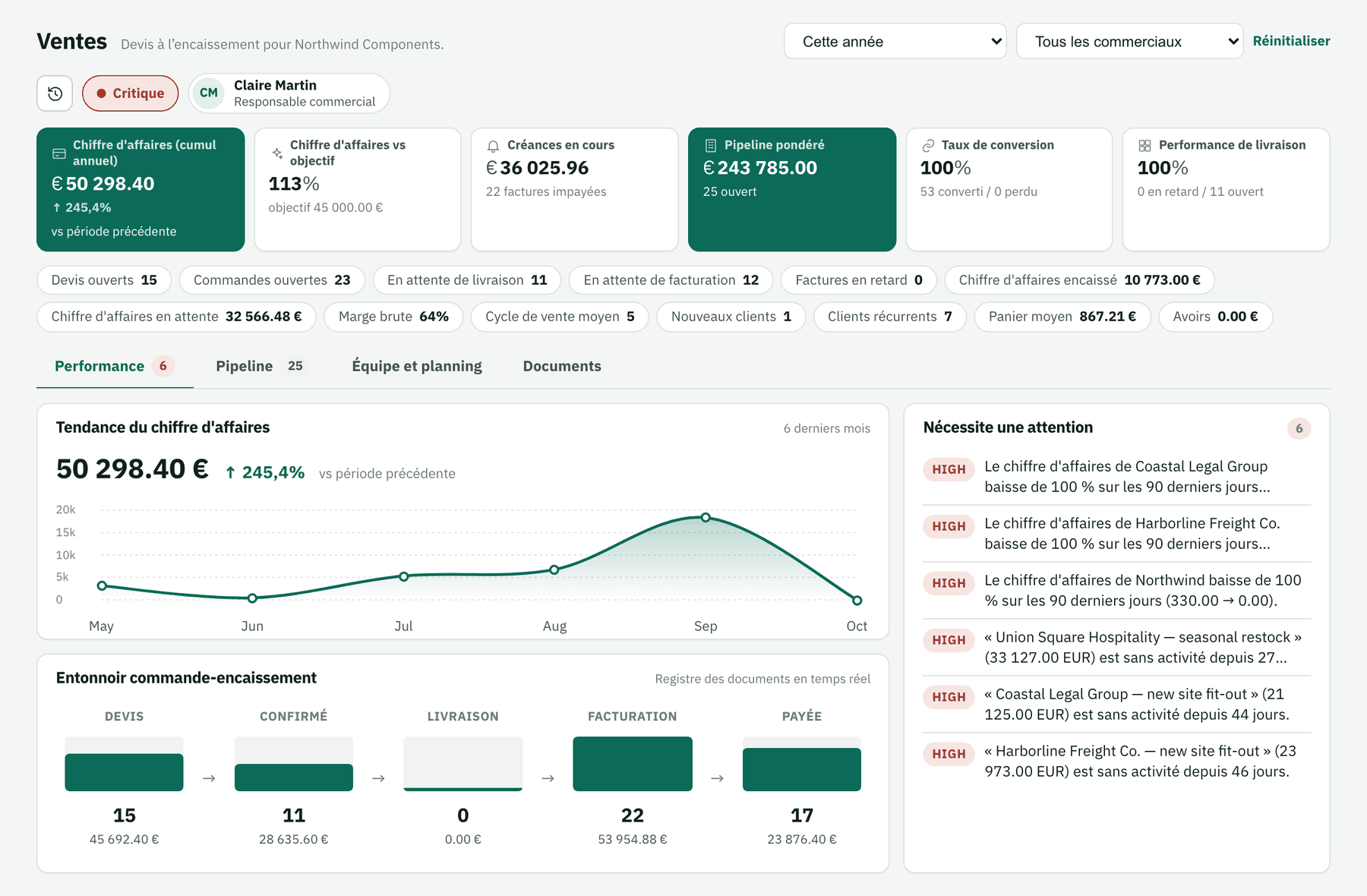Click the Clients récurrents chip
The width and height of the screenshot is (1367, 896).
[x=890, y=317]
